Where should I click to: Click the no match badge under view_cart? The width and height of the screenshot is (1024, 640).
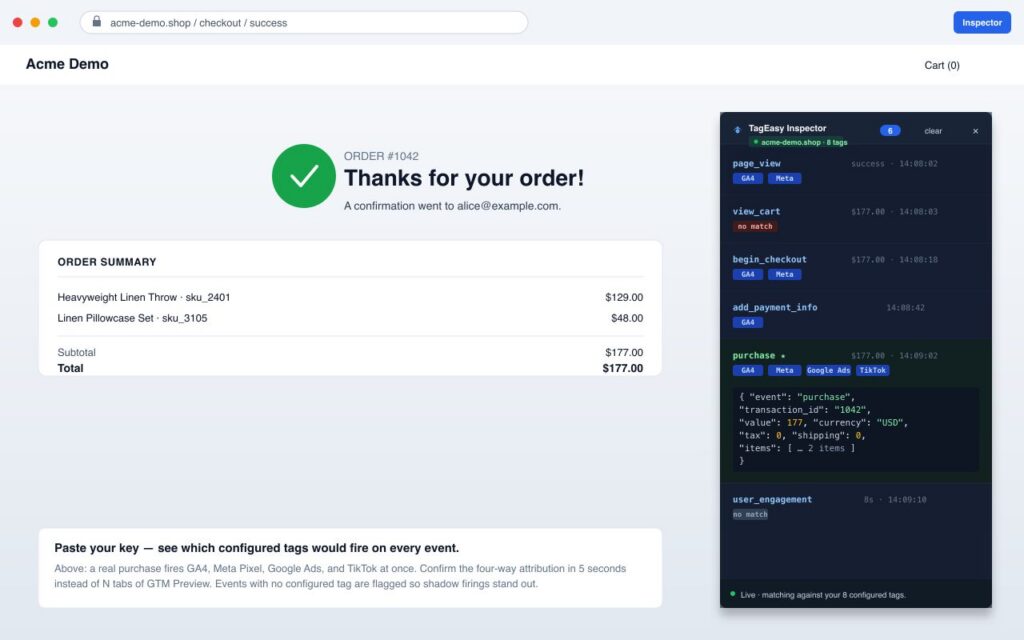(x=755, y=227)
